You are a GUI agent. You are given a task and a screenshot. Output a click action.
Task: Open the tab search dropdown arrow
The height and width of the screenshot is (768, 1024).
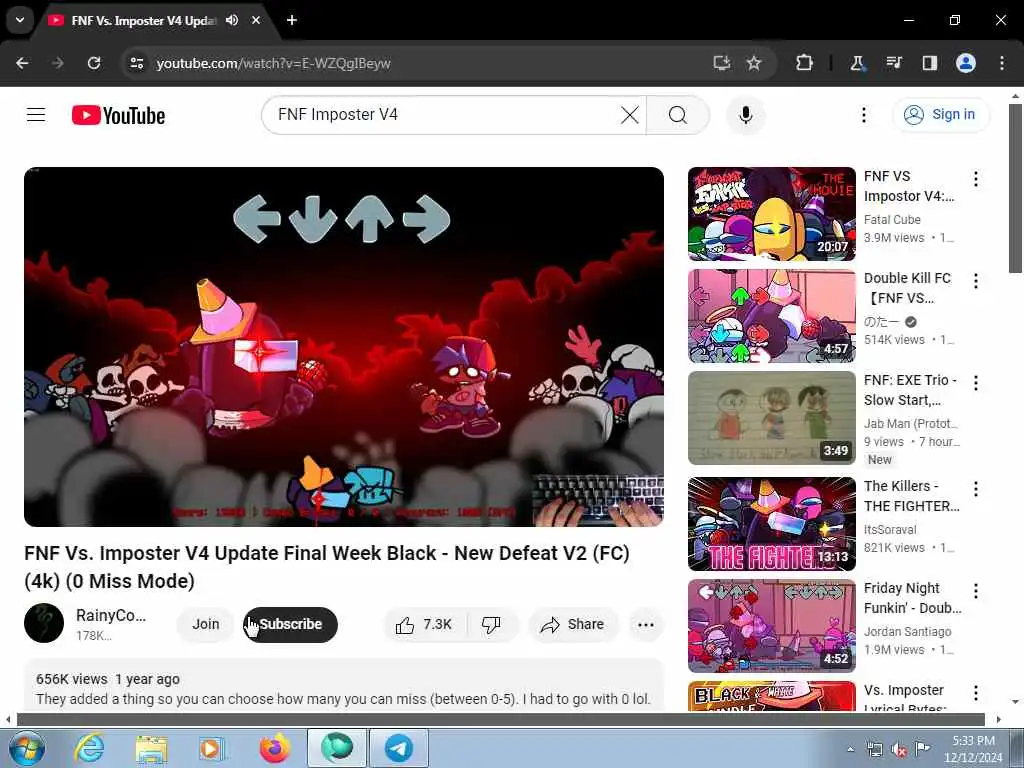pos(20,20)
